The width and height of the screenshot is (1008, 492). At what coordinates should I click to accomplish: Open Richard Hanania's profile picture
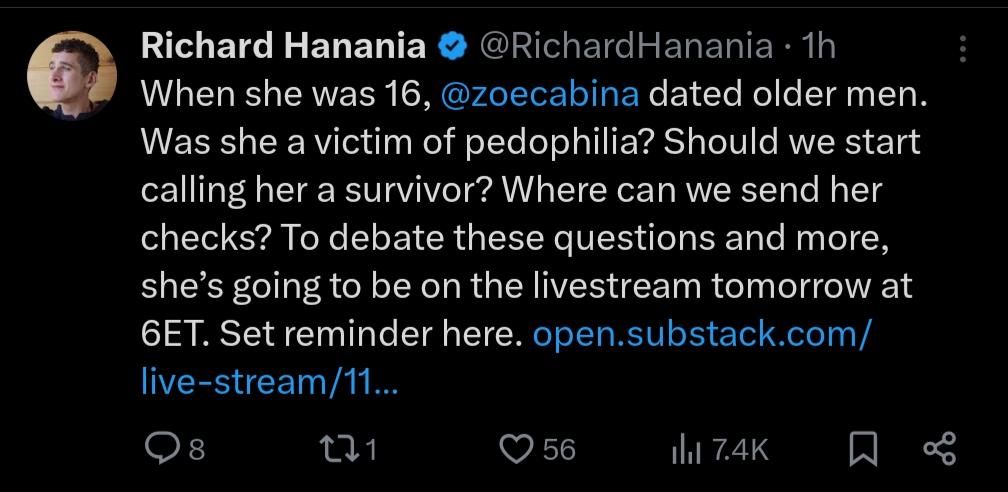tap(72, 75)
